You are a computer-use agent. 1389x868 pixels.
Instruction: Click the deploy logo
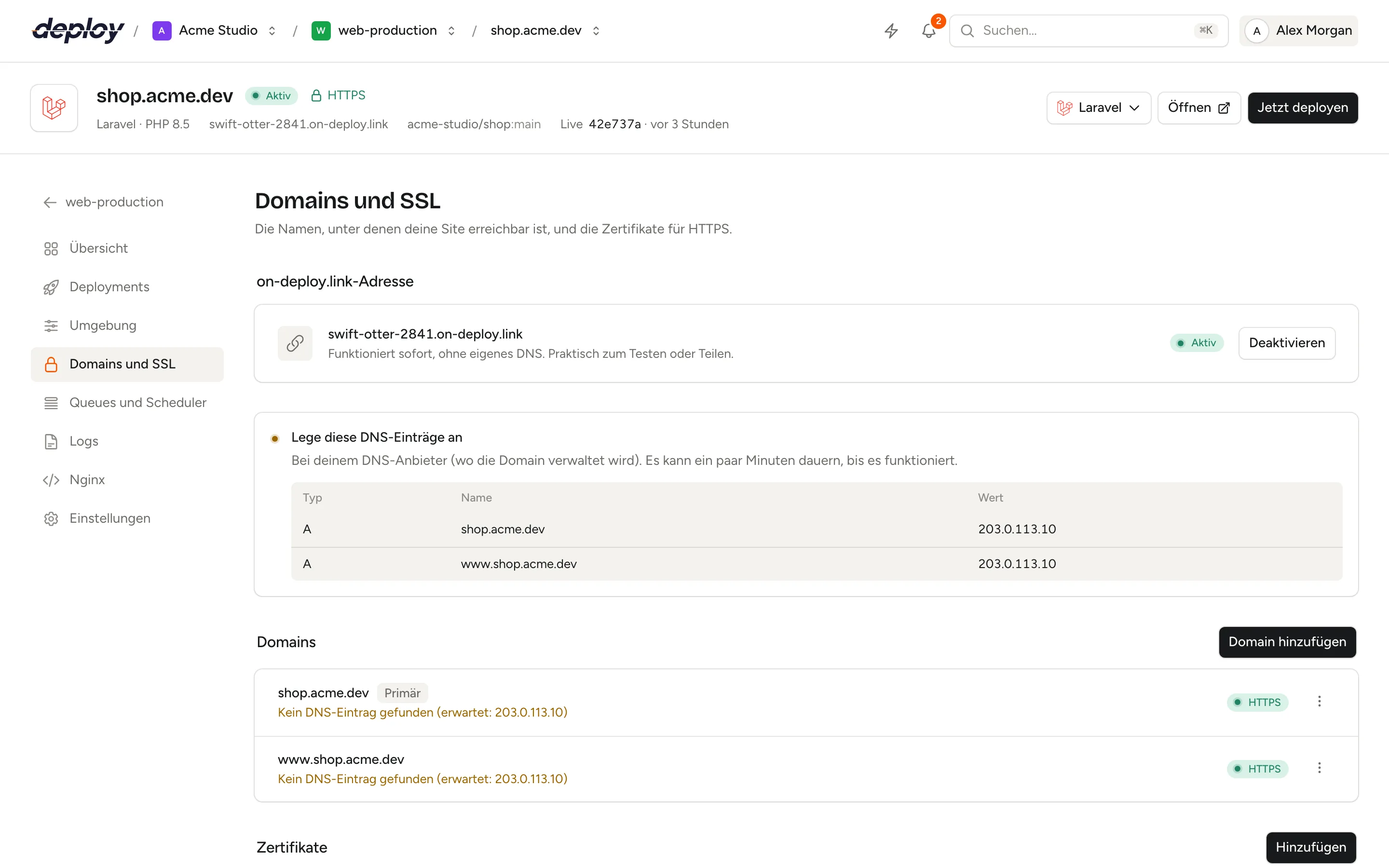(x=78, y=30)
